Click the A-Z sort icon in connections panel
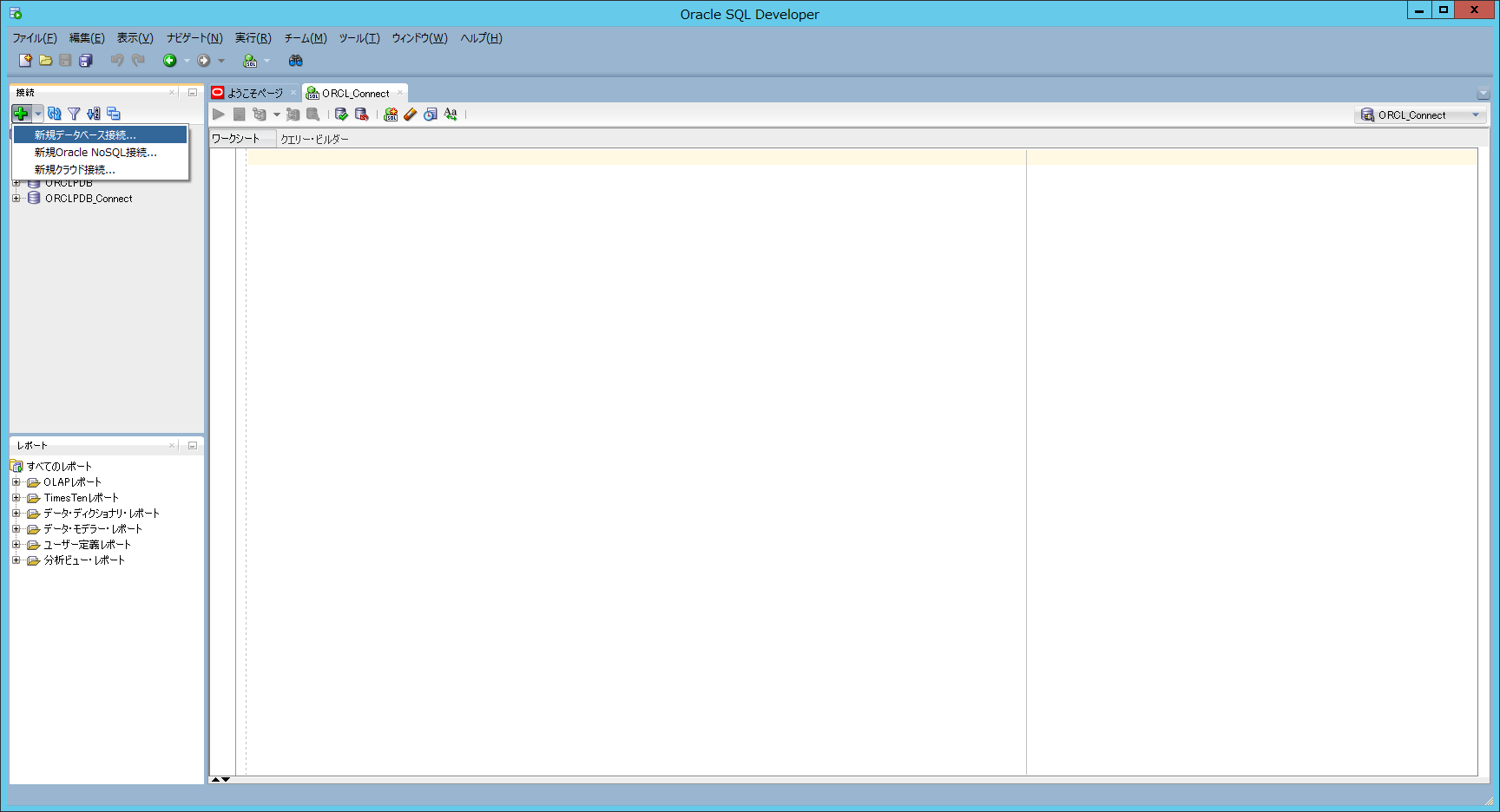Viewport: 1500px width, 812px height. pyautogui.click(x=94, y=114)
